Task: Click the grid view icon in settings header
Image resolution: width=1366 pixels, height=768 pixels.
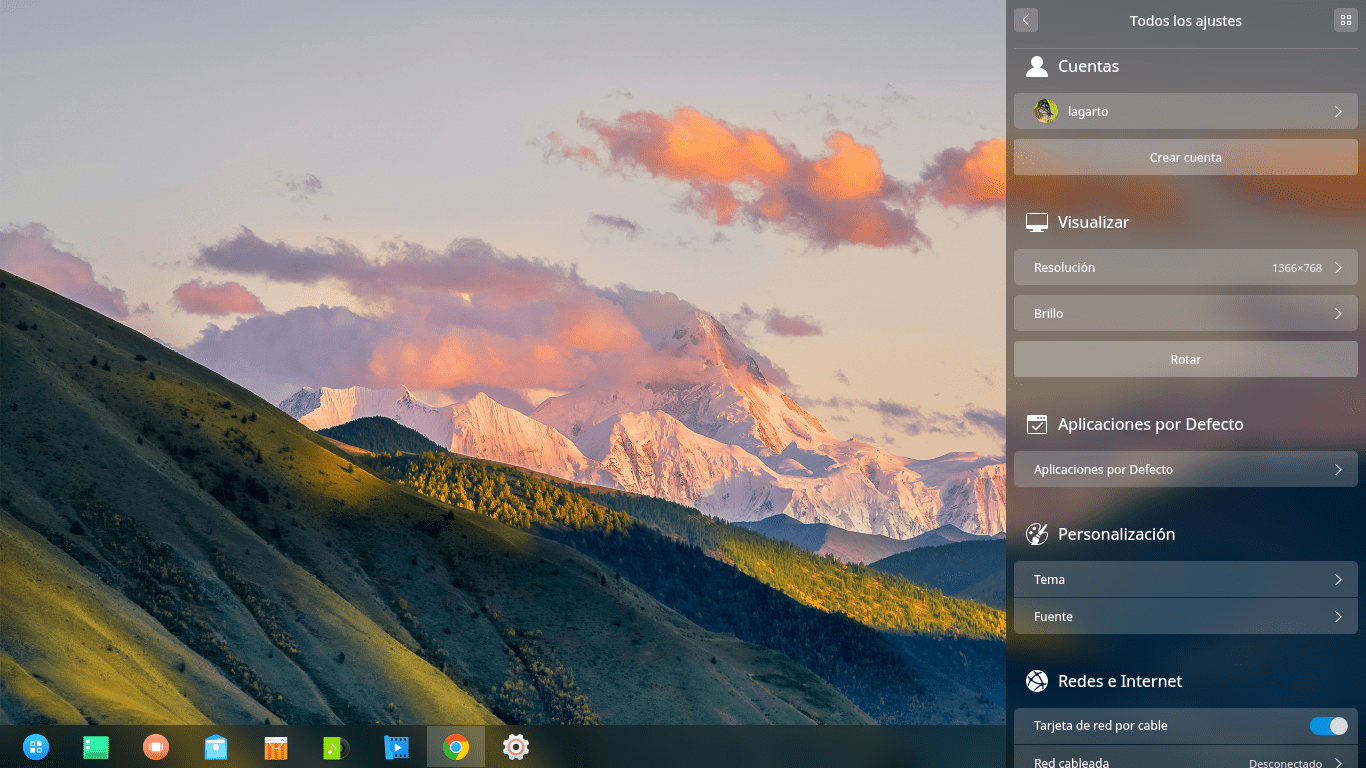Action: (1345, 20)
